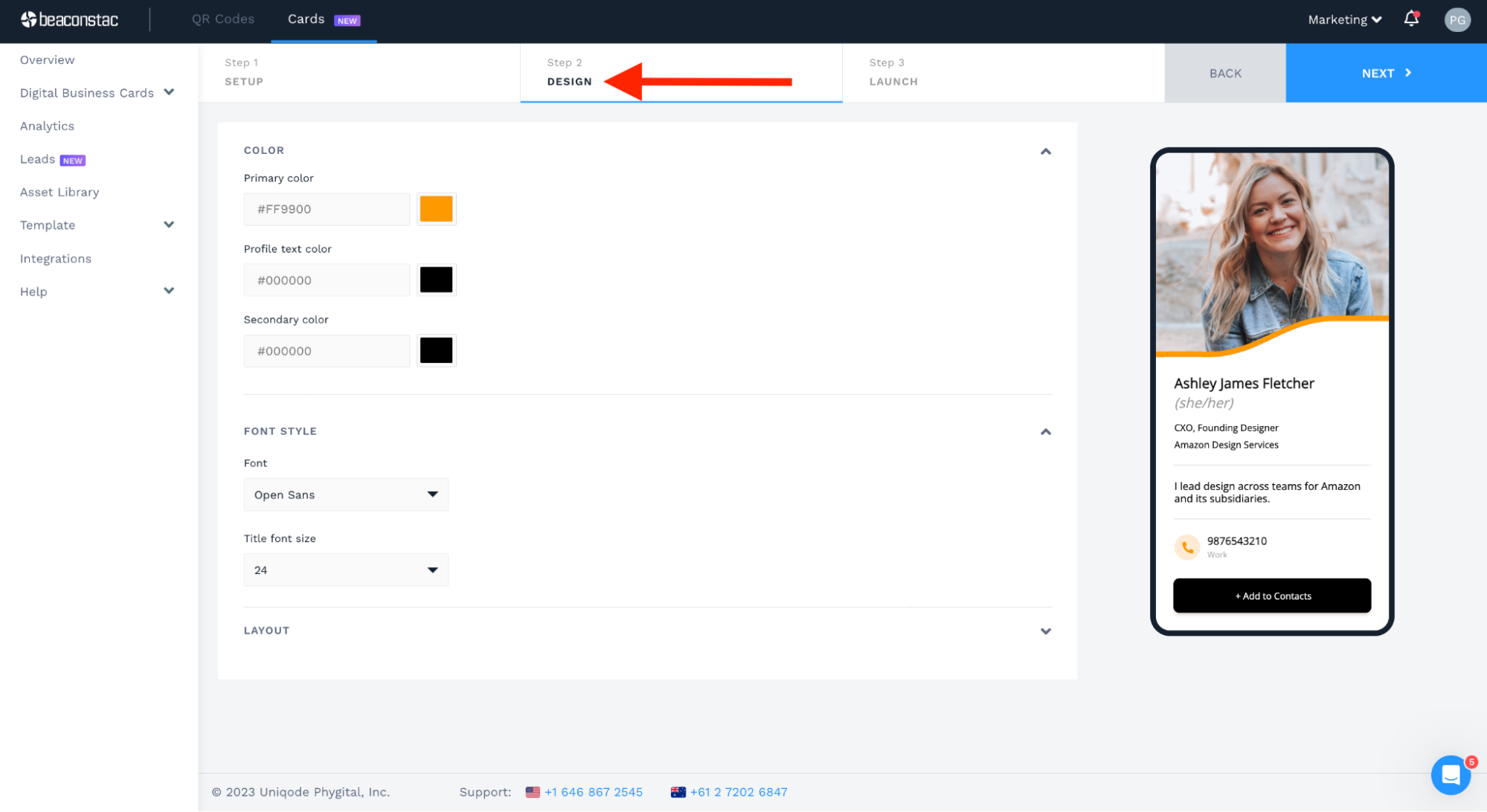Screen dimensions: 1487x812
Task: Click the QR Codes navigation icon
Action: (x=220, y=19)
